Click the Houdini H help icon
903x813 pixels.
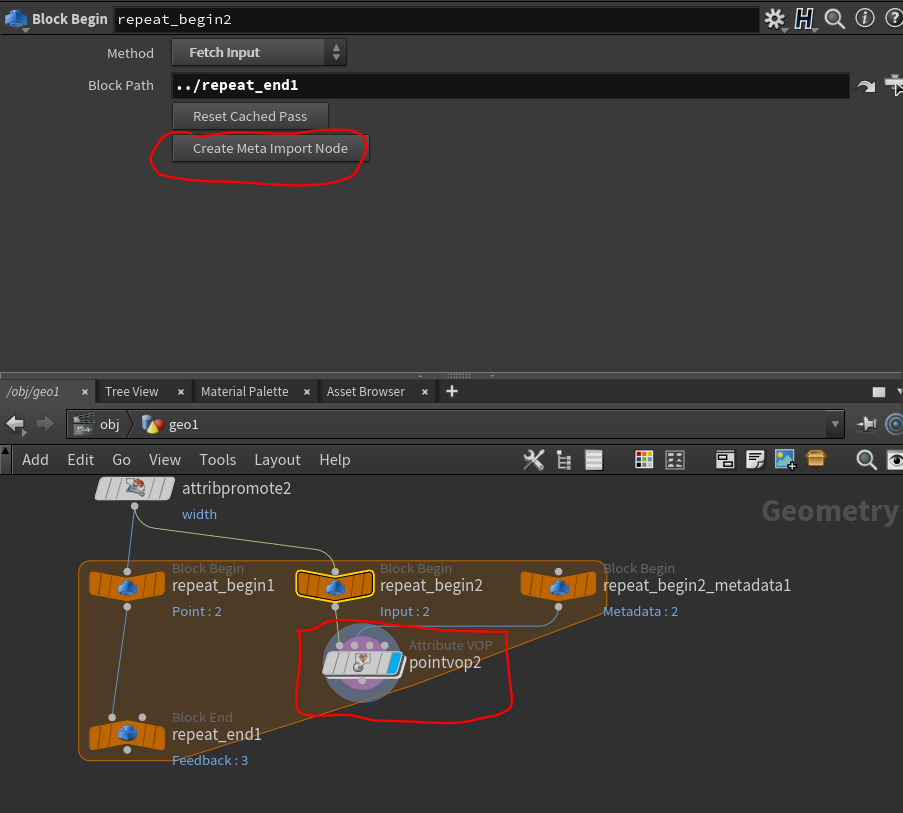pyautogui.click(x=804, y=18)
